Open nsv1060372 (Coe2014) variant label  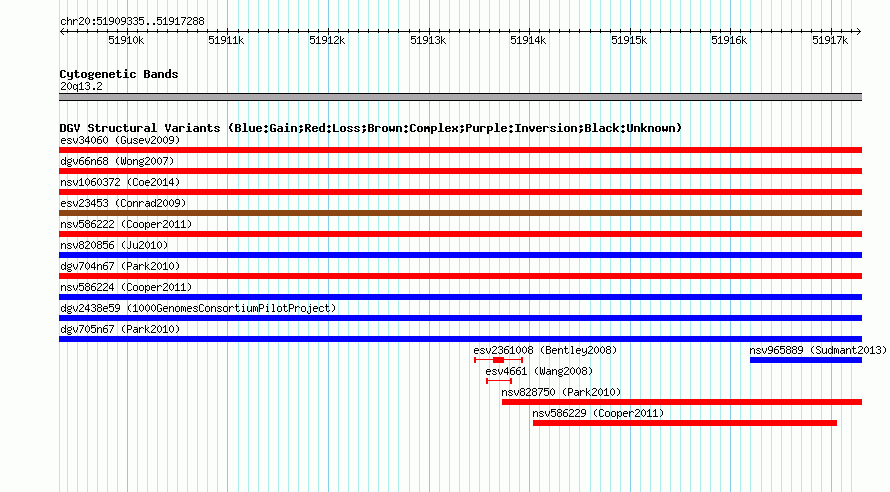point(120,182)
